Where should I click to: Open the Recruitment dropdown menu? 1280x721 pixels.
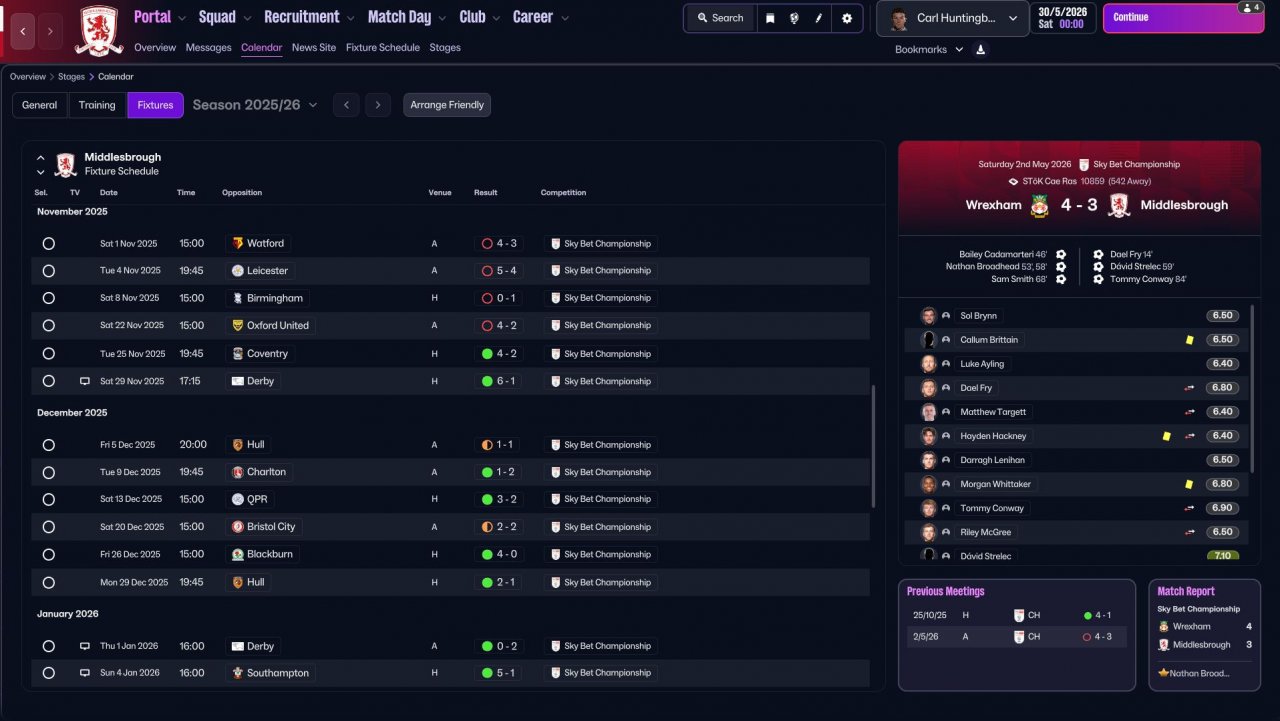click(309, 17)
